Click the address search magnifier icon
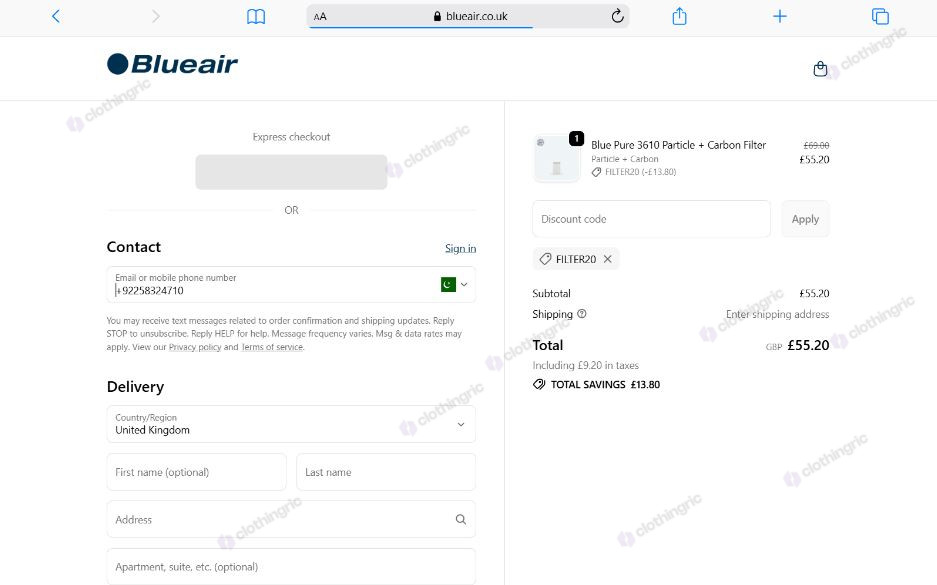 pyautogui.click(x=461, y=519)
